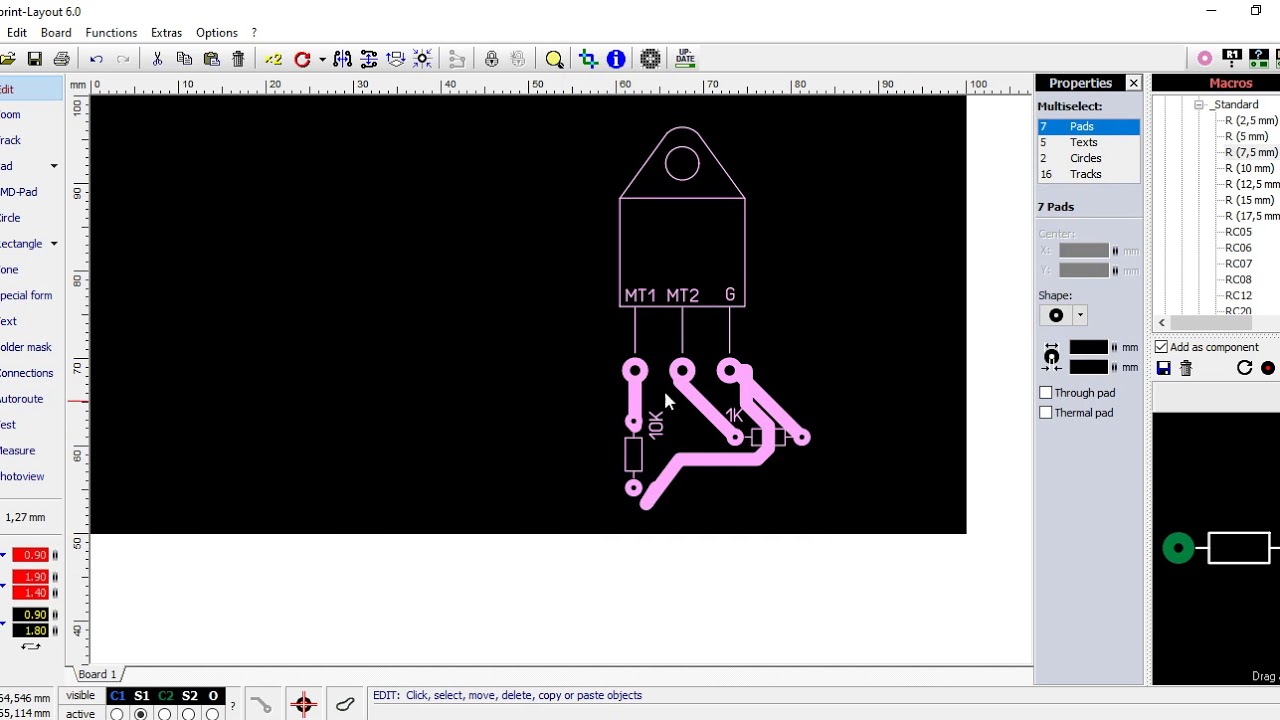This screenshot has width=1280, height=720.
Task: Duplicate the selection with the x2 icon
Action: (273, 59)
